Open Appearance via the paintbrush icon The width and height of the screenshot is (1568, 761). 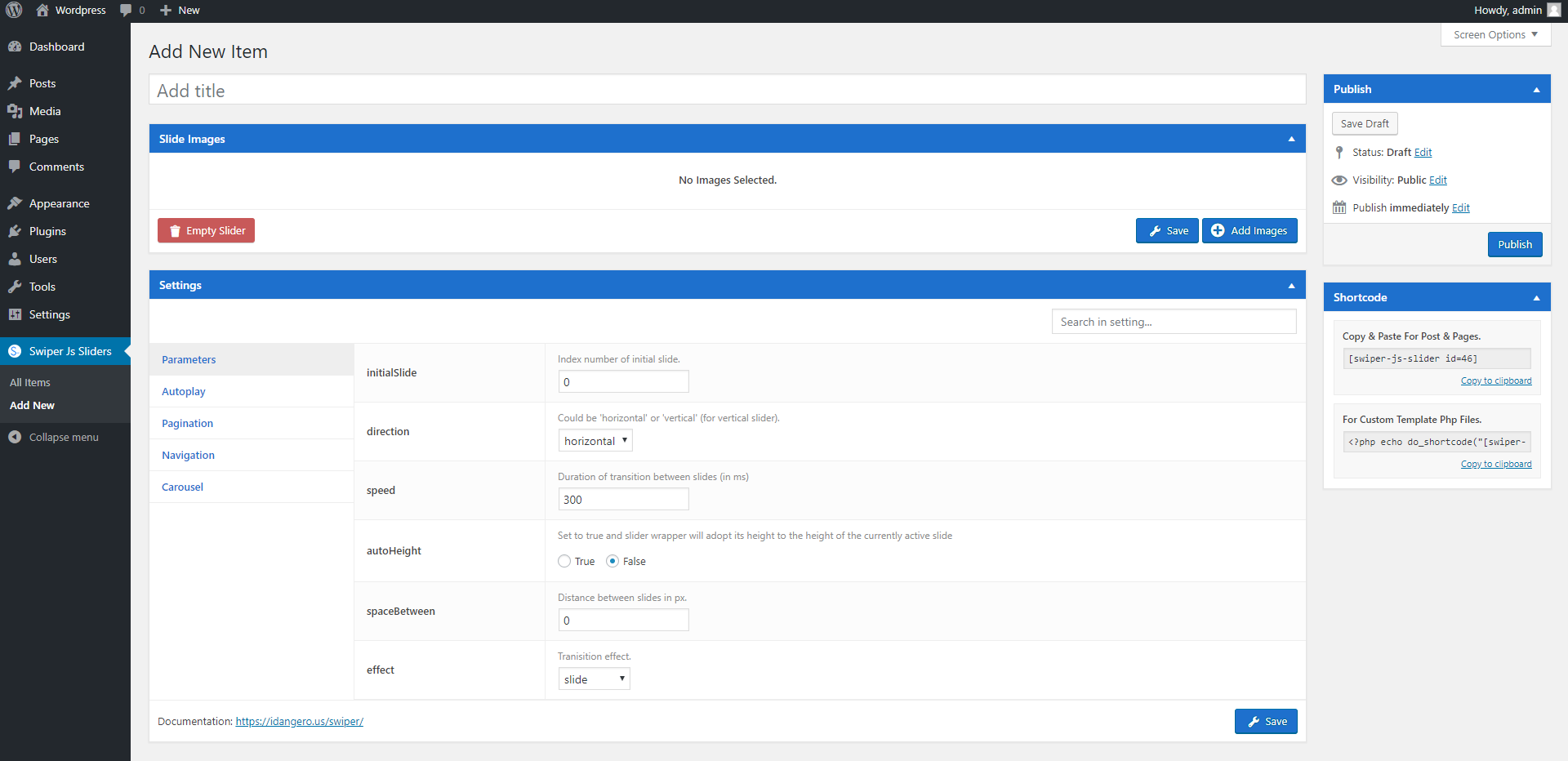[15, 204]
